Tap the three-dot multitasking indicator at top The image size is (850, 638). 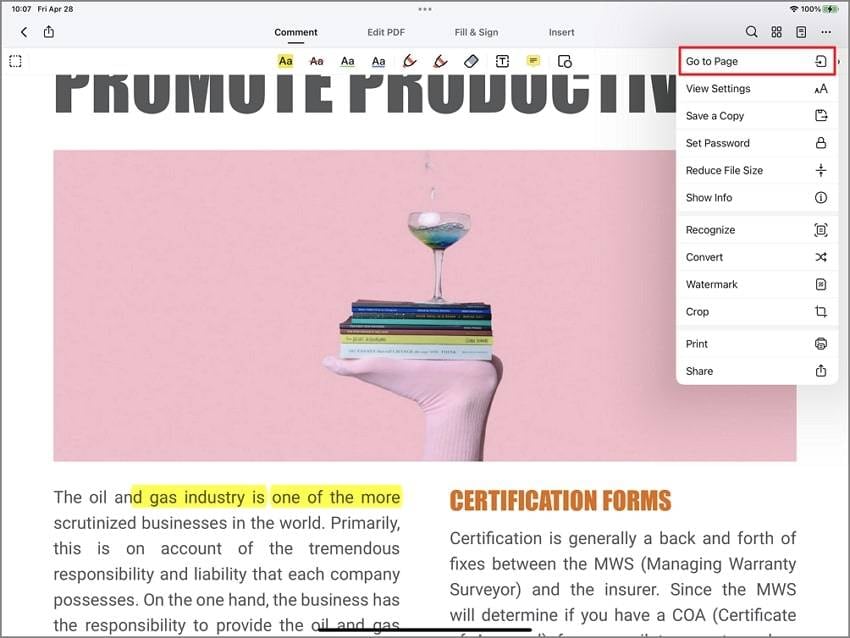[425, 9]
